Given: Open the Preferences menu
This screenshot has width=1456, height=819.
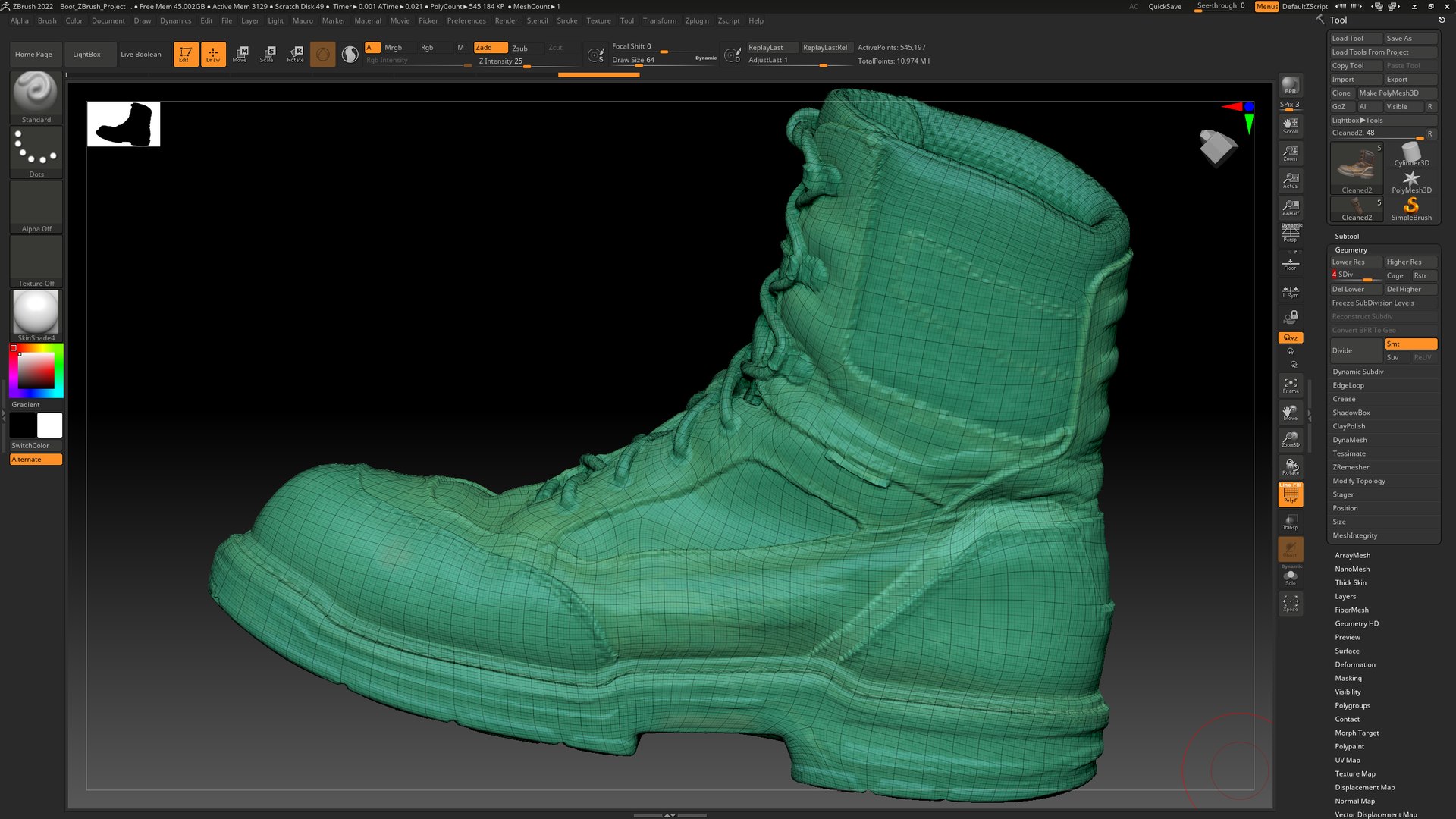Looking at the screenshot, I should point(466,20).
